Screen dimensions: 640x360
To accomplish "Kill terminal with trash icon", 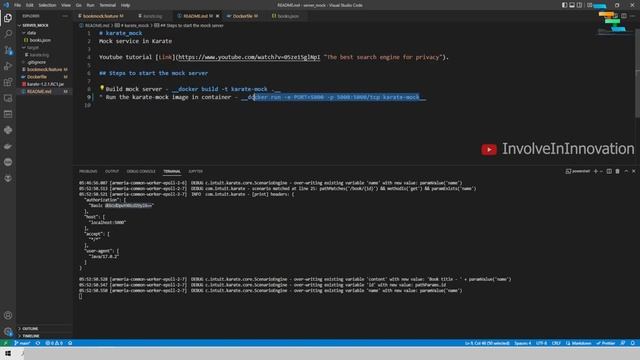I will pos(618,171).
